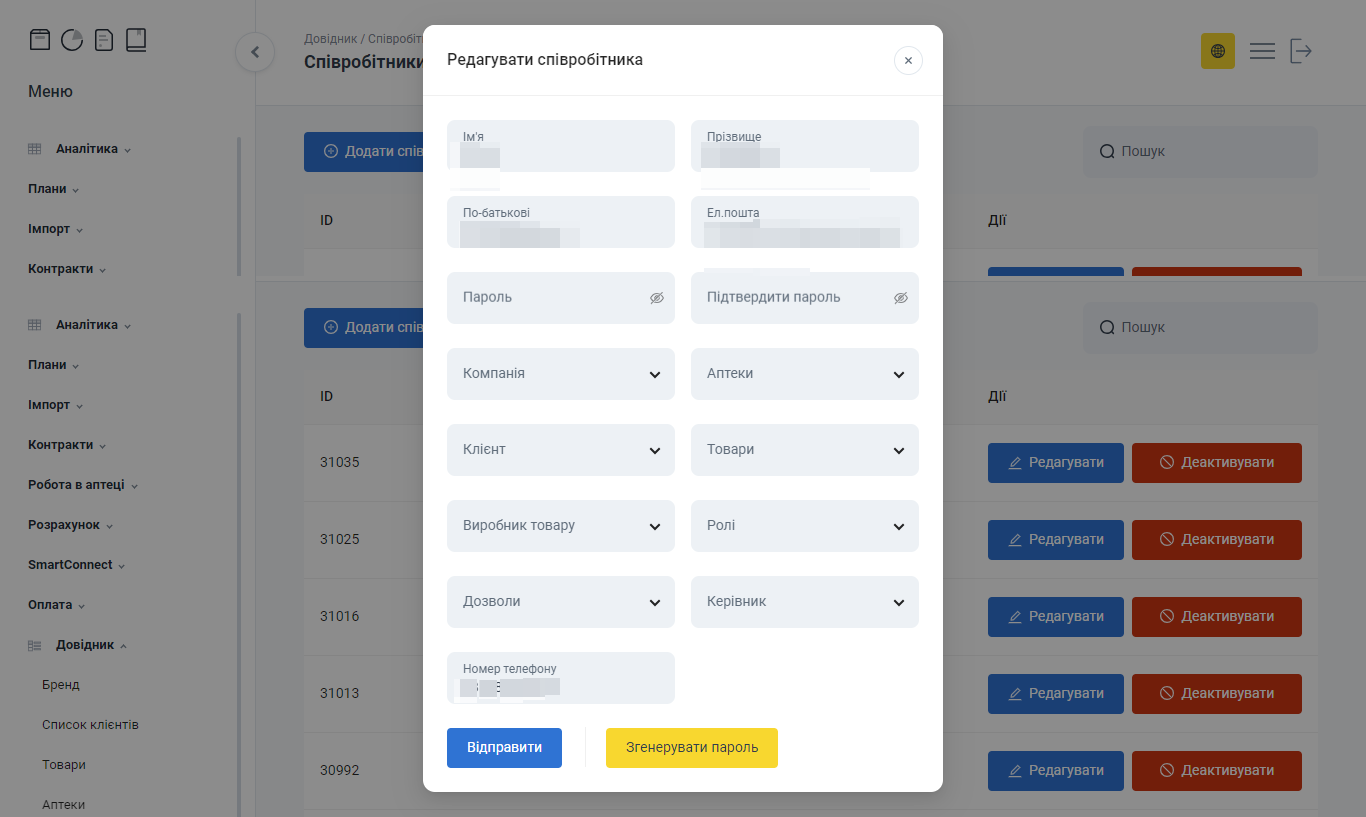Click the Згенерувати пароль button
1366x817 pixels.
pyautogui.click(x=691, y=747)
